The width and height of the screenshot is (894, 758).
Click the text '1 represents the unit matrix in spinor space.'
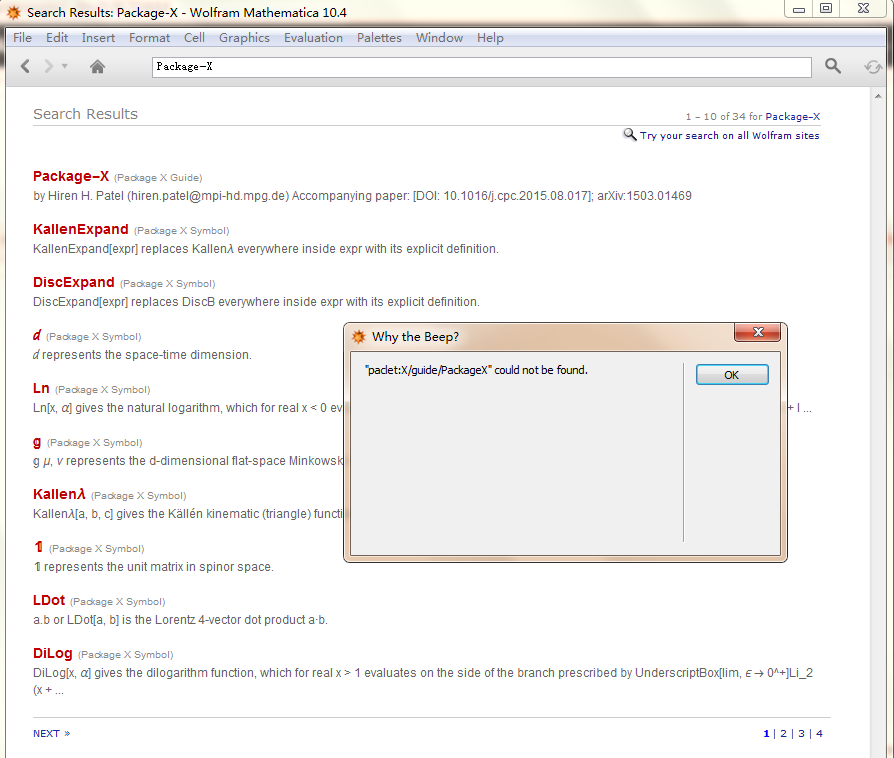(x=153, y=567)
